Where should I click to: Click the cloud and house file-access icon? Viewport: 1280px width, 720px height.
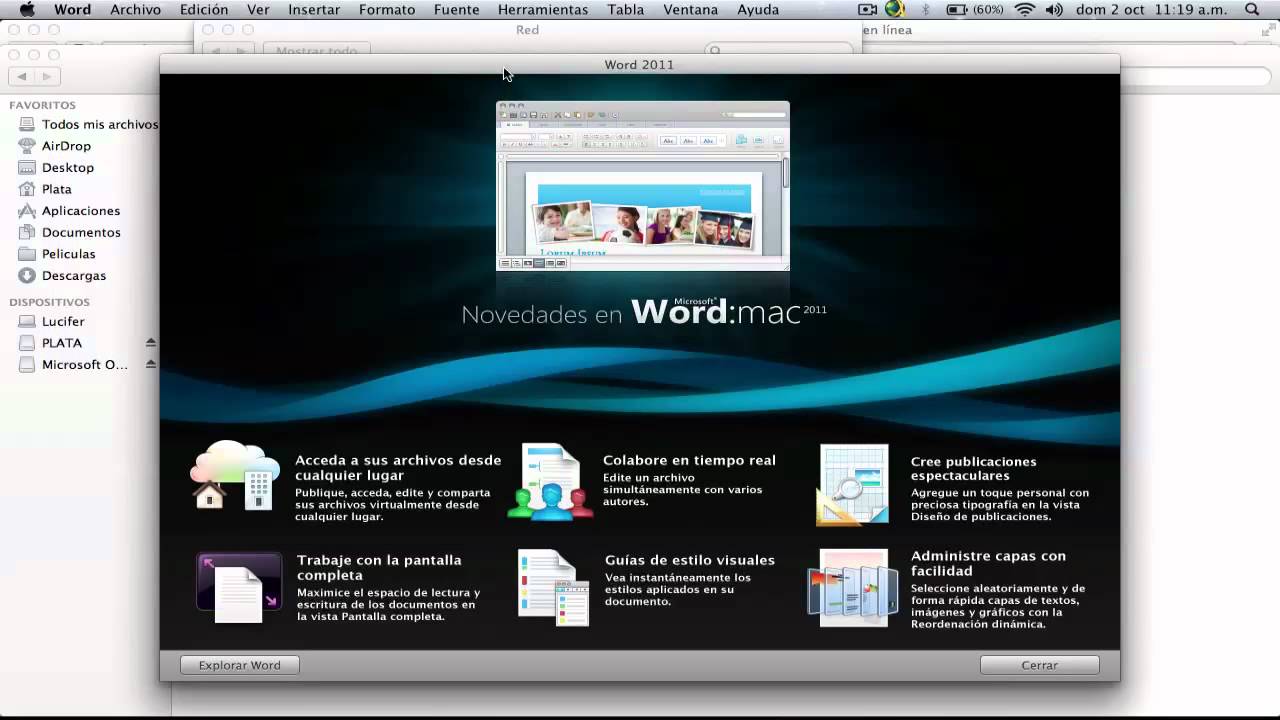236,475
